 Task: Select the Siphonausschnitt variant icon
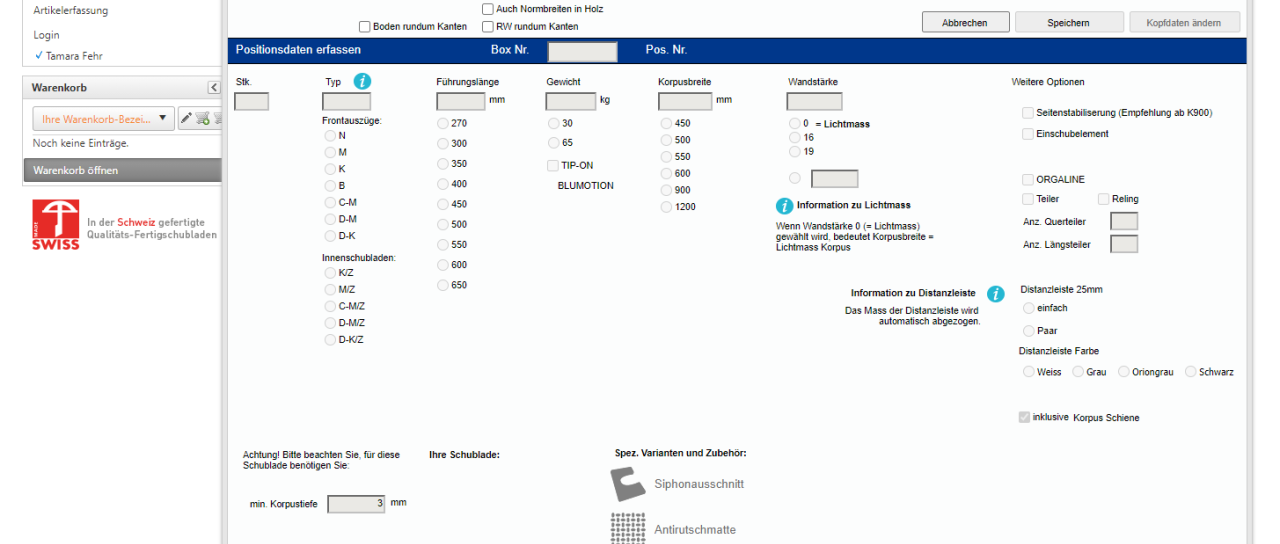pyautogui.click(x=628, y=484)
